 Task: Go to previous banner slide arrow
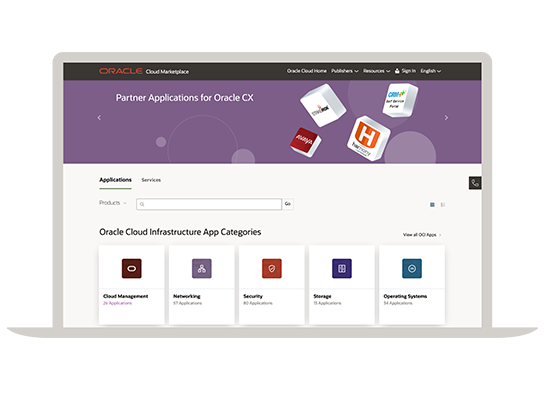click(x=99, y=118)
